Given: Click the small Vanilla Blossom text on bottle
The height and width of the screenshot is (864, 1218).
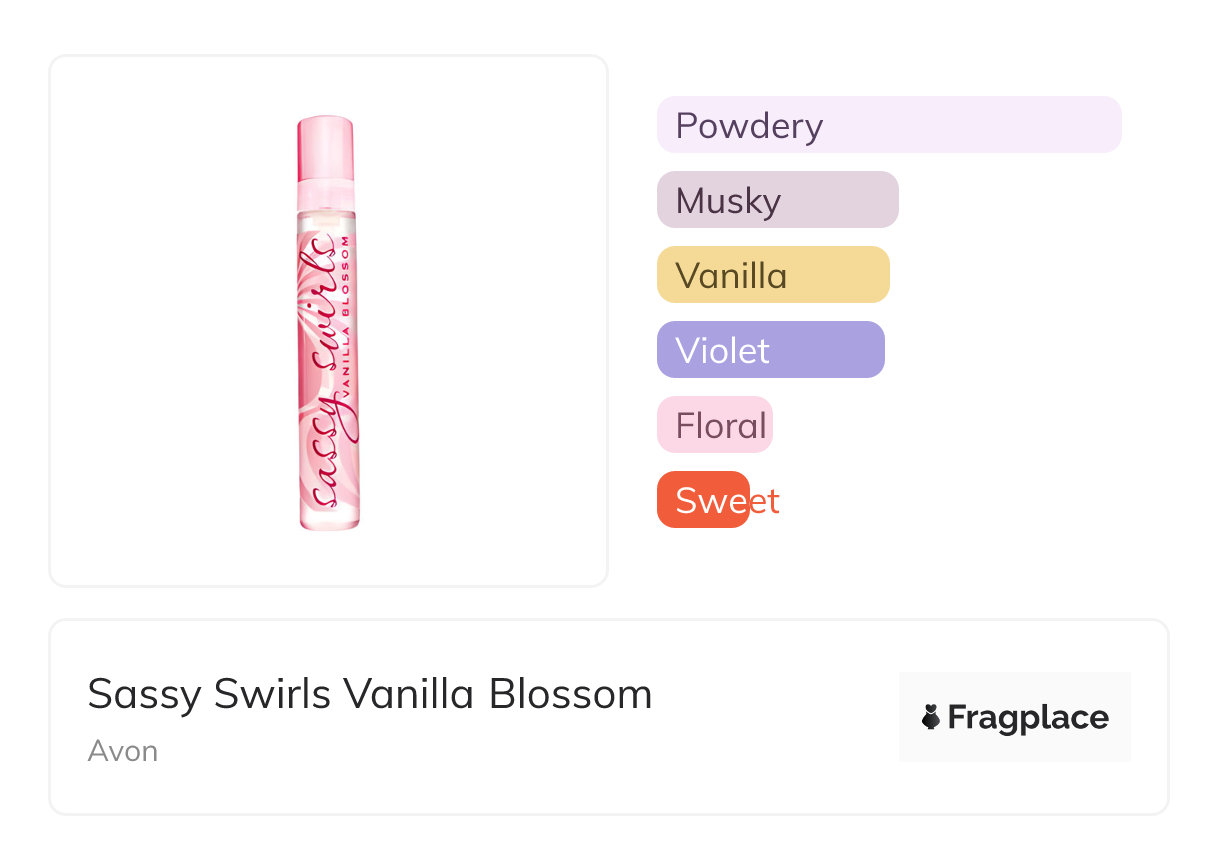Looking at the screenshot, I should [346, 330].
